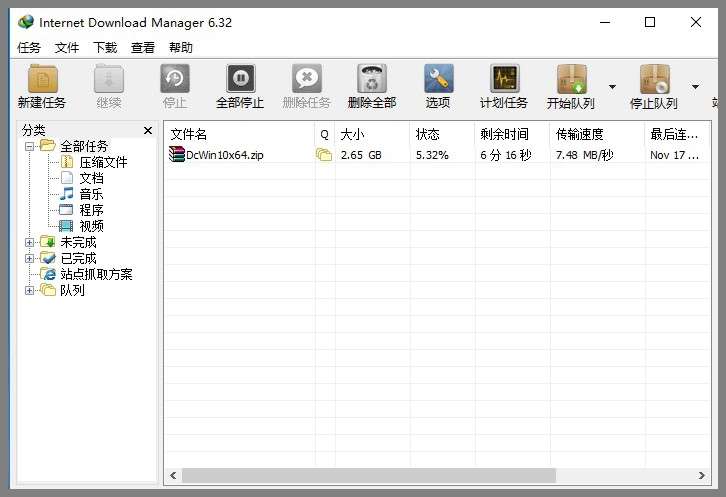Image resolution: width=726 pixels, height=497 pixels.
Task: Open the 帮助 menu
Action: click(x=181, y=47)
